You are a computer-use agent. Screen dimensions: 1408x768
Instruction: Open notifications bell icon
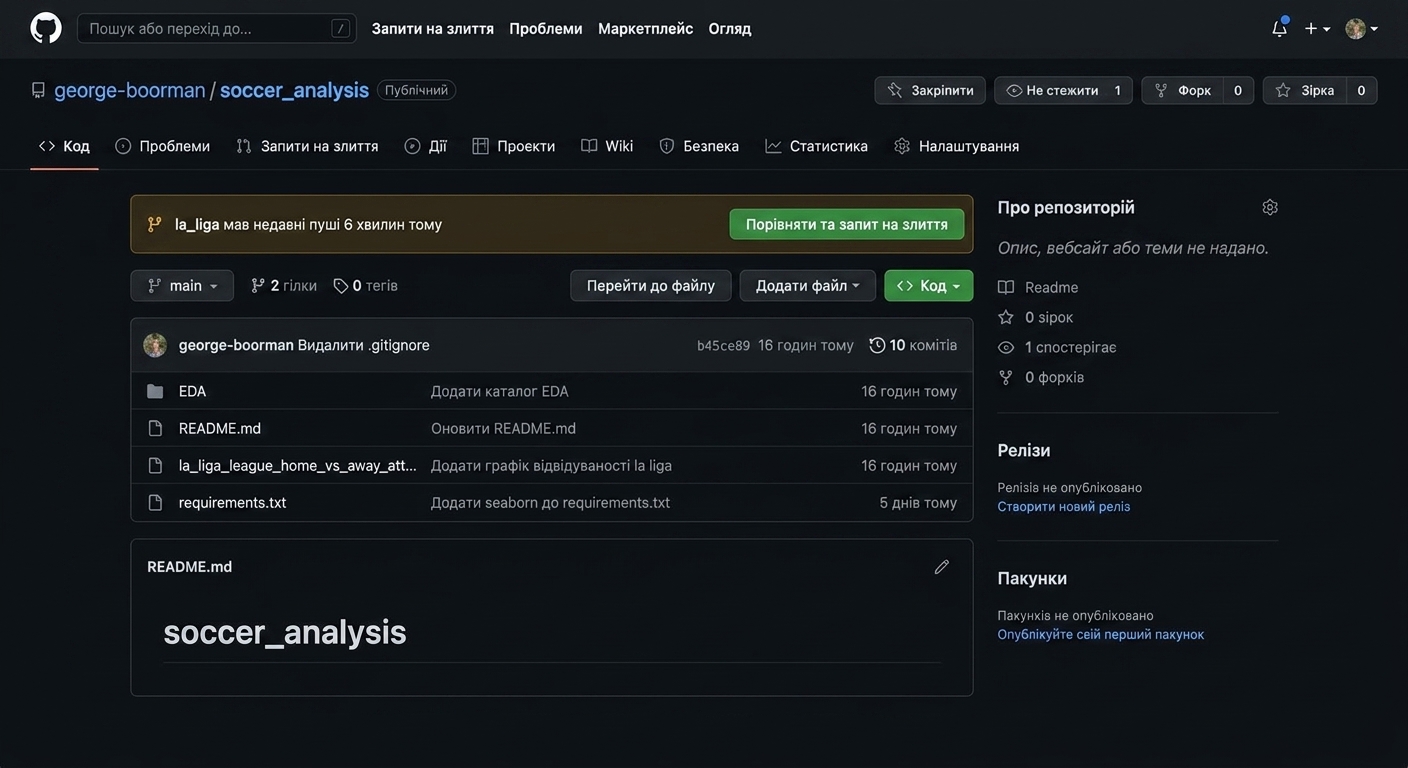[1279, 28]
